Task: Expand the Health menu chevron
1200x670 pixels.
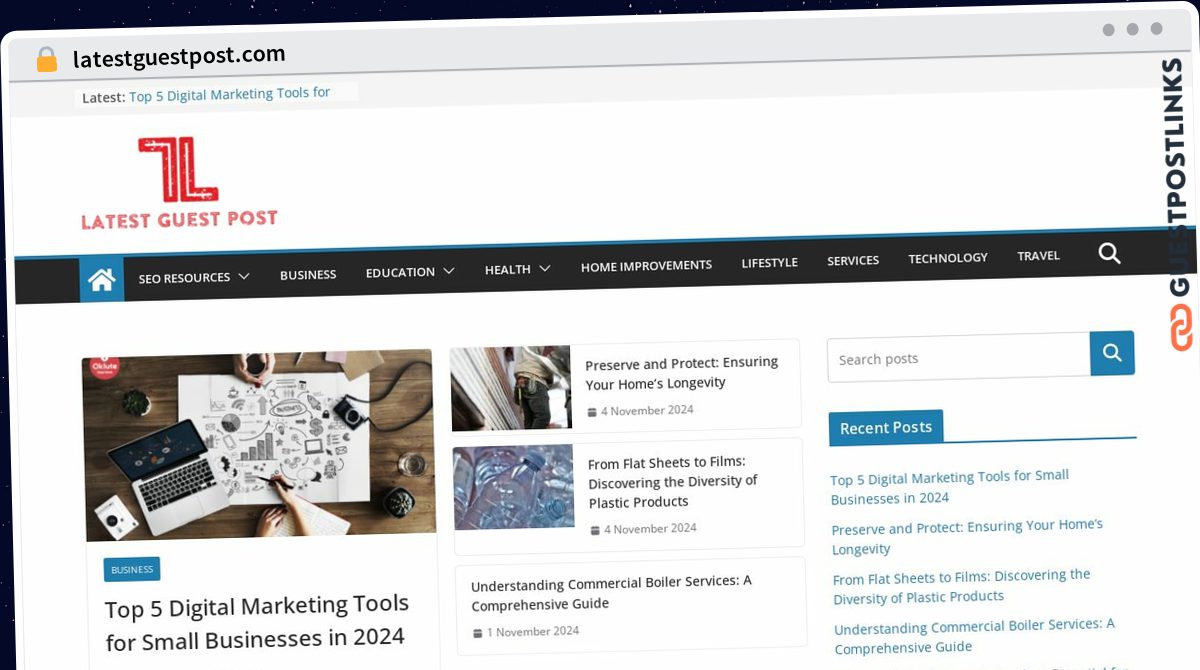Action: [x=545, y=268]
